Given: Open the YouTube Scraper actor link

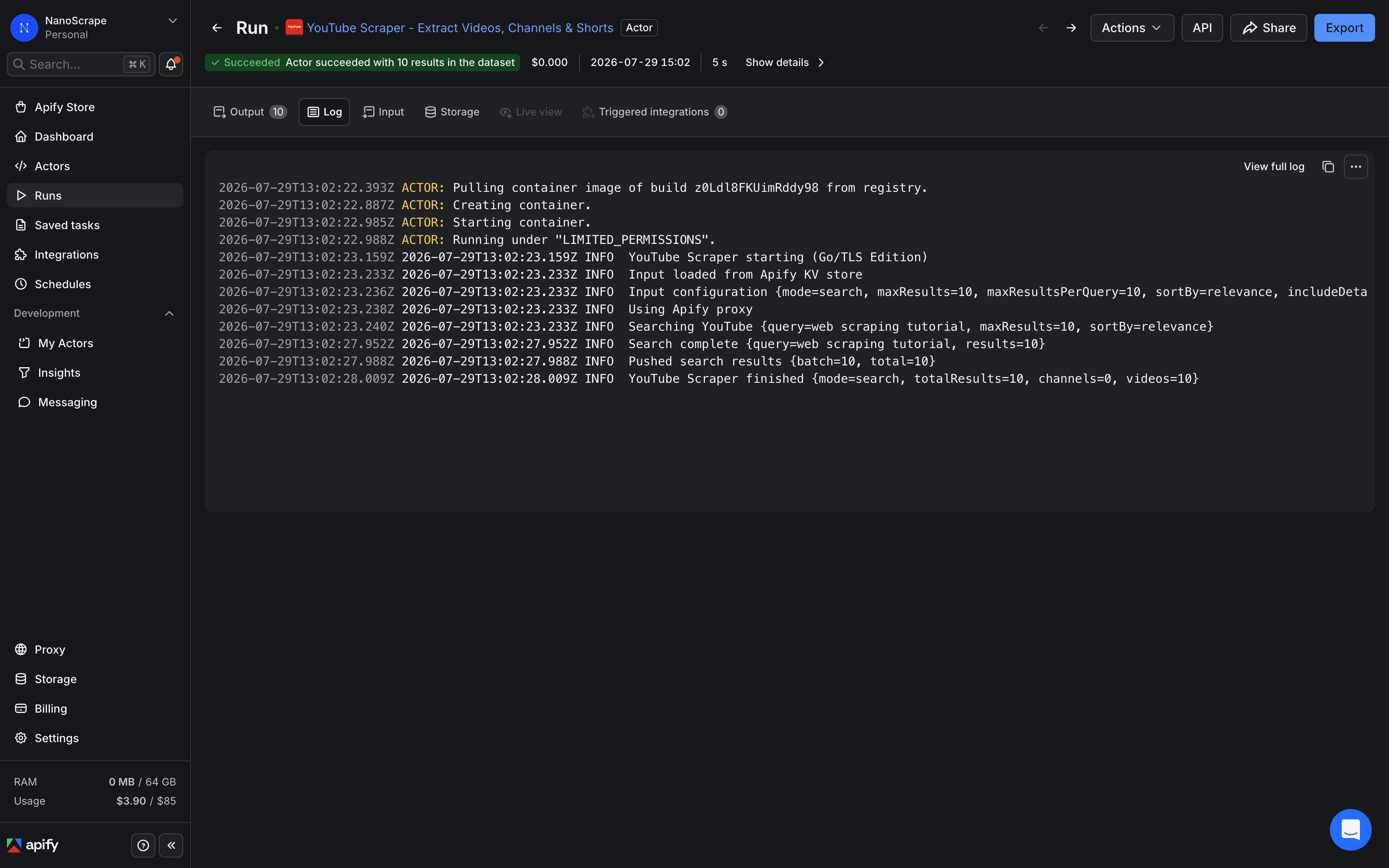Looking at the screenshot, I should 460,27.
